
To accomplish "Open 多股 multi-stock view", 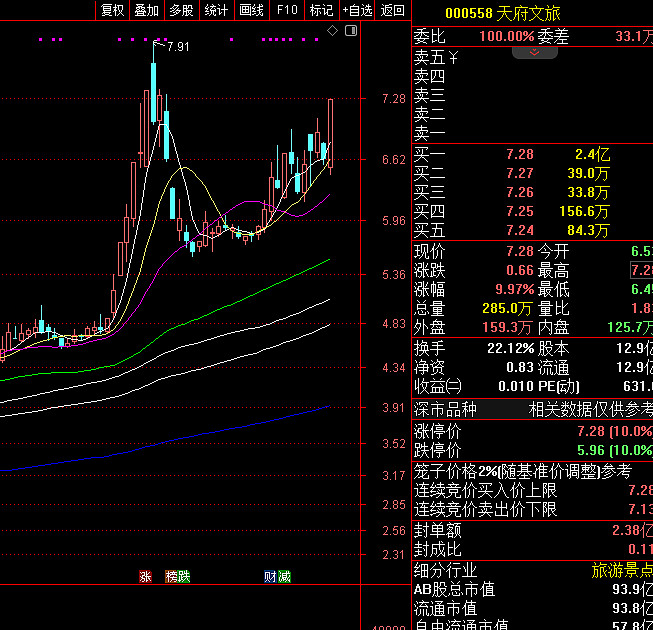I will (182, 10).
